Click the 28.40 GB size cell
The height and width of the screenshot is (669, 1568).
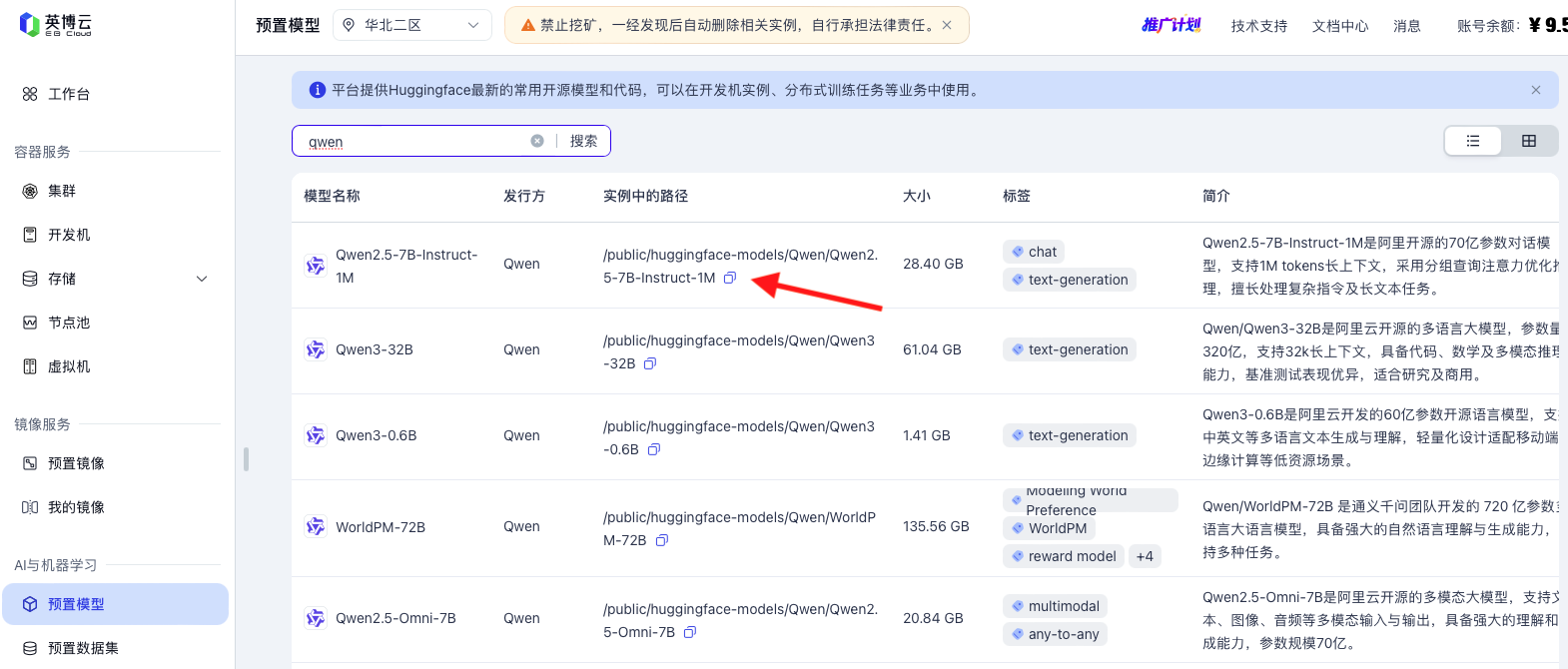tap(933, 264)
